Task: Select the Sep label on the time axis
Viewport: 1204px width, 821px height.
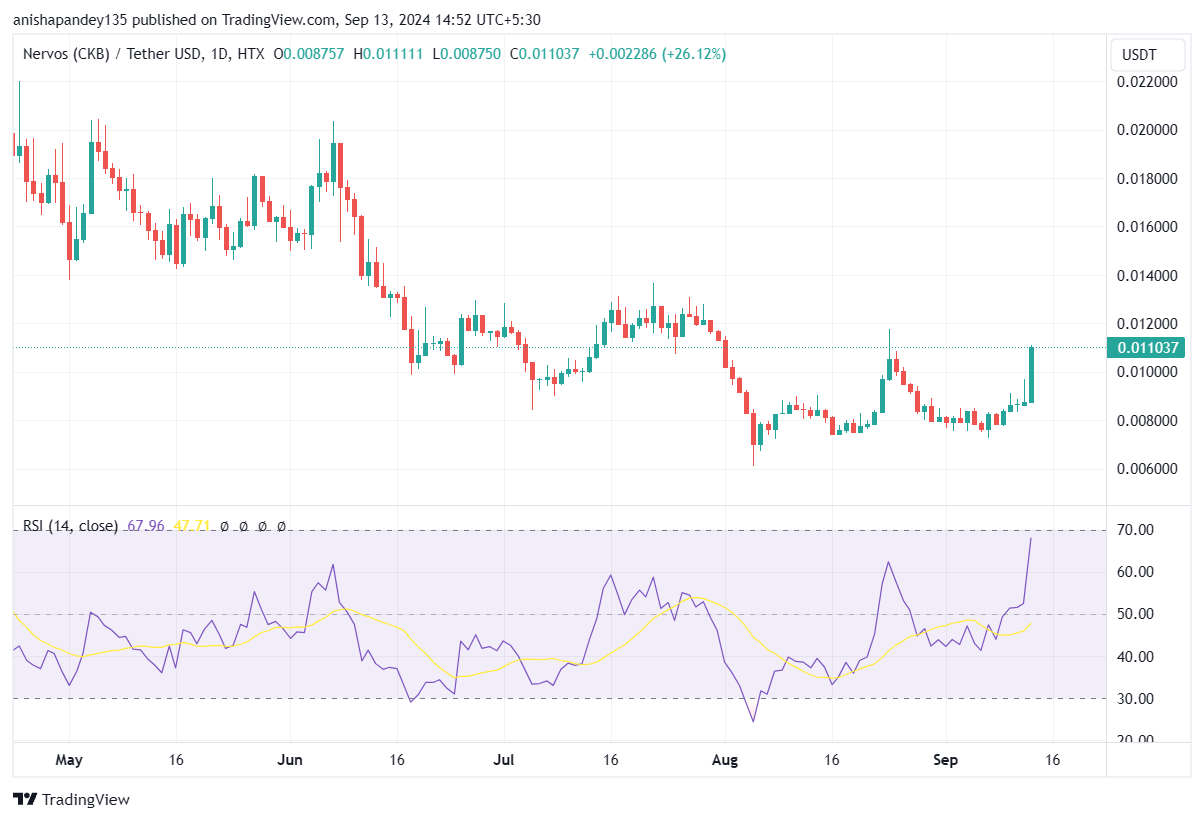Action: tap(944, 760)
